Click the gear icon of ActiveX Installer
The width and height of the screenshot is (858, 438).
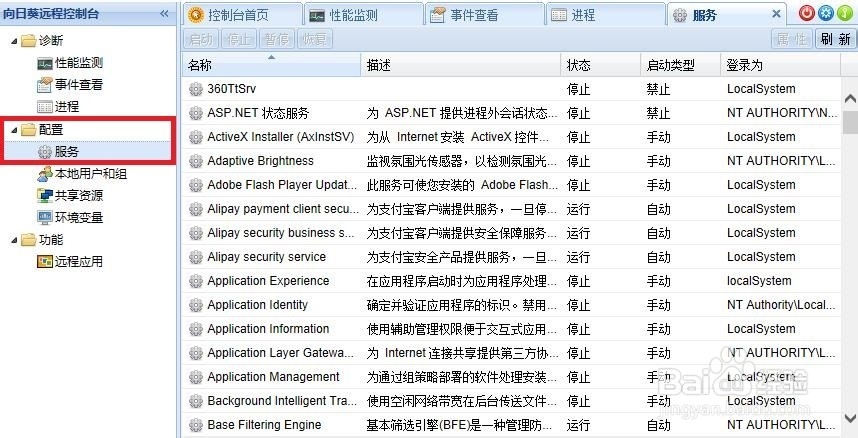195,137
